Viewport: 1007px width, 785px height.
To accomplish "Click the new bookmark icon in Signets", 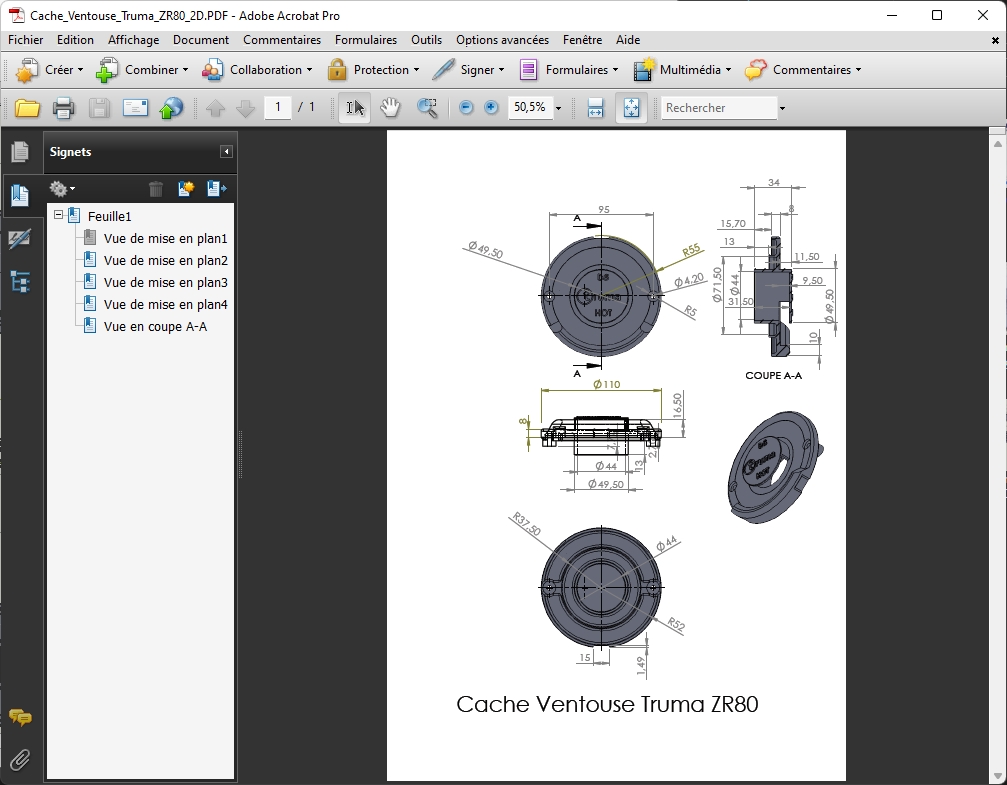I will point(185,188).
